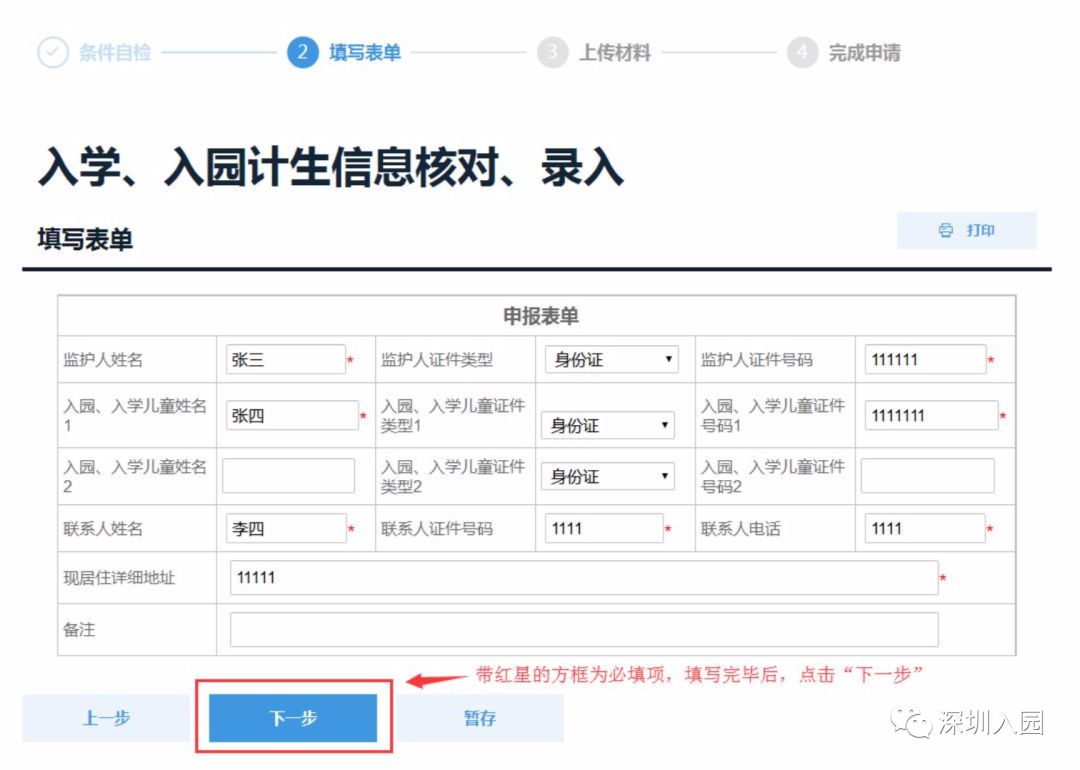The height and width of the screenshot is (770, 1080).
Task: Click the step 2 circle labeled 填写表单
Action: coord(303,53)
